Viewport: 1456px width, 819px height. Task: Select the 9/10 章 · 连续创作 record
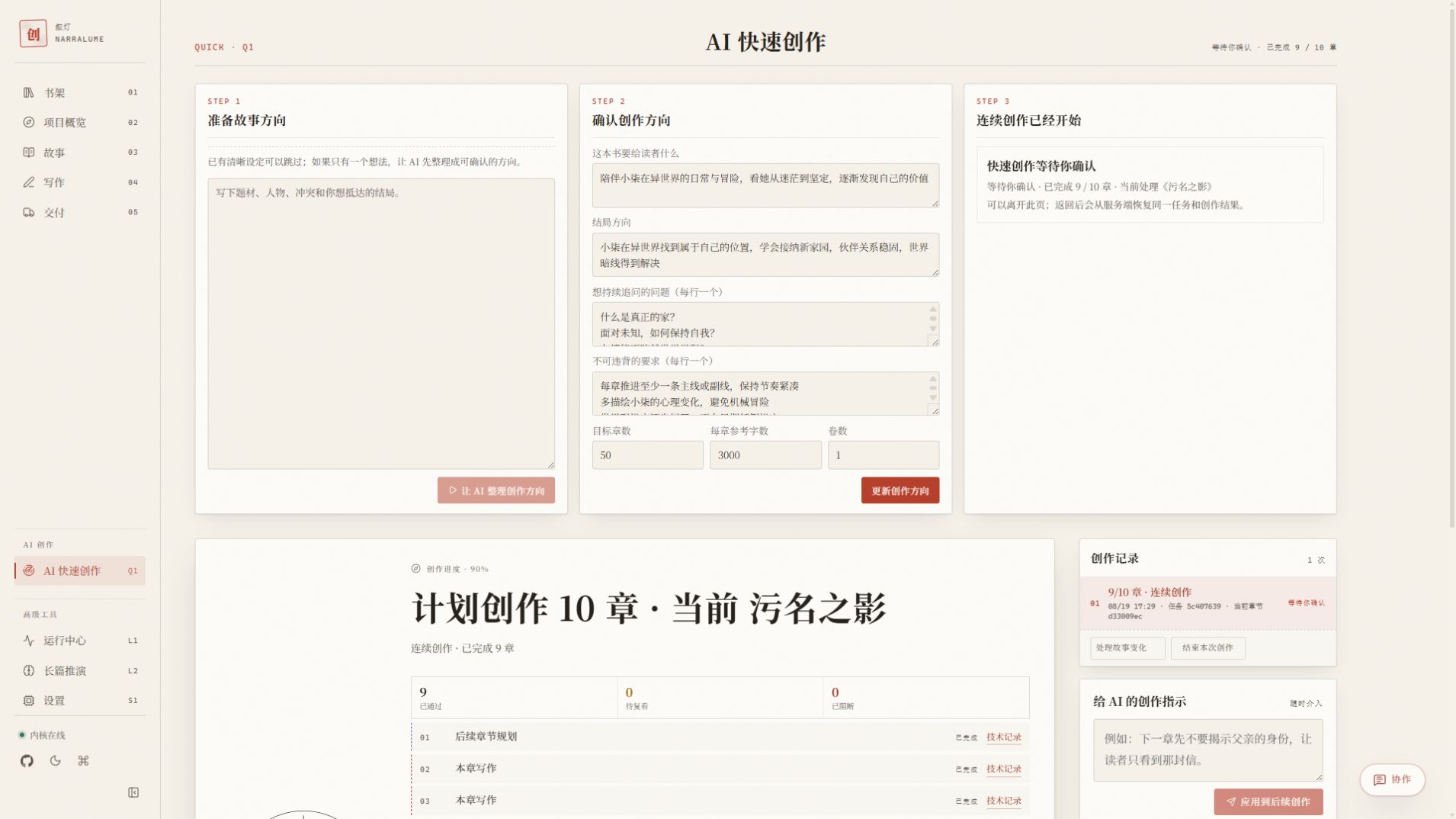[x=1207, y=603]
